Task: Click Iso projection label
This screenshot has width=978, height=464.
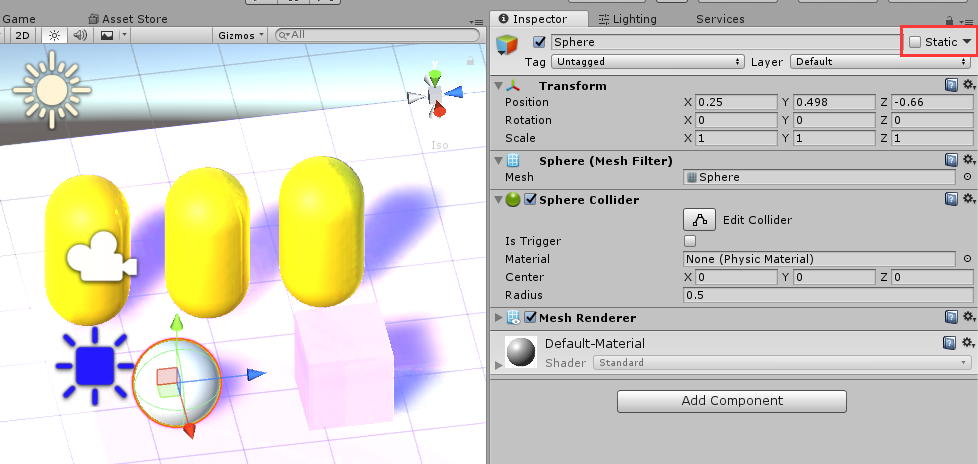Action: point(440,145)
